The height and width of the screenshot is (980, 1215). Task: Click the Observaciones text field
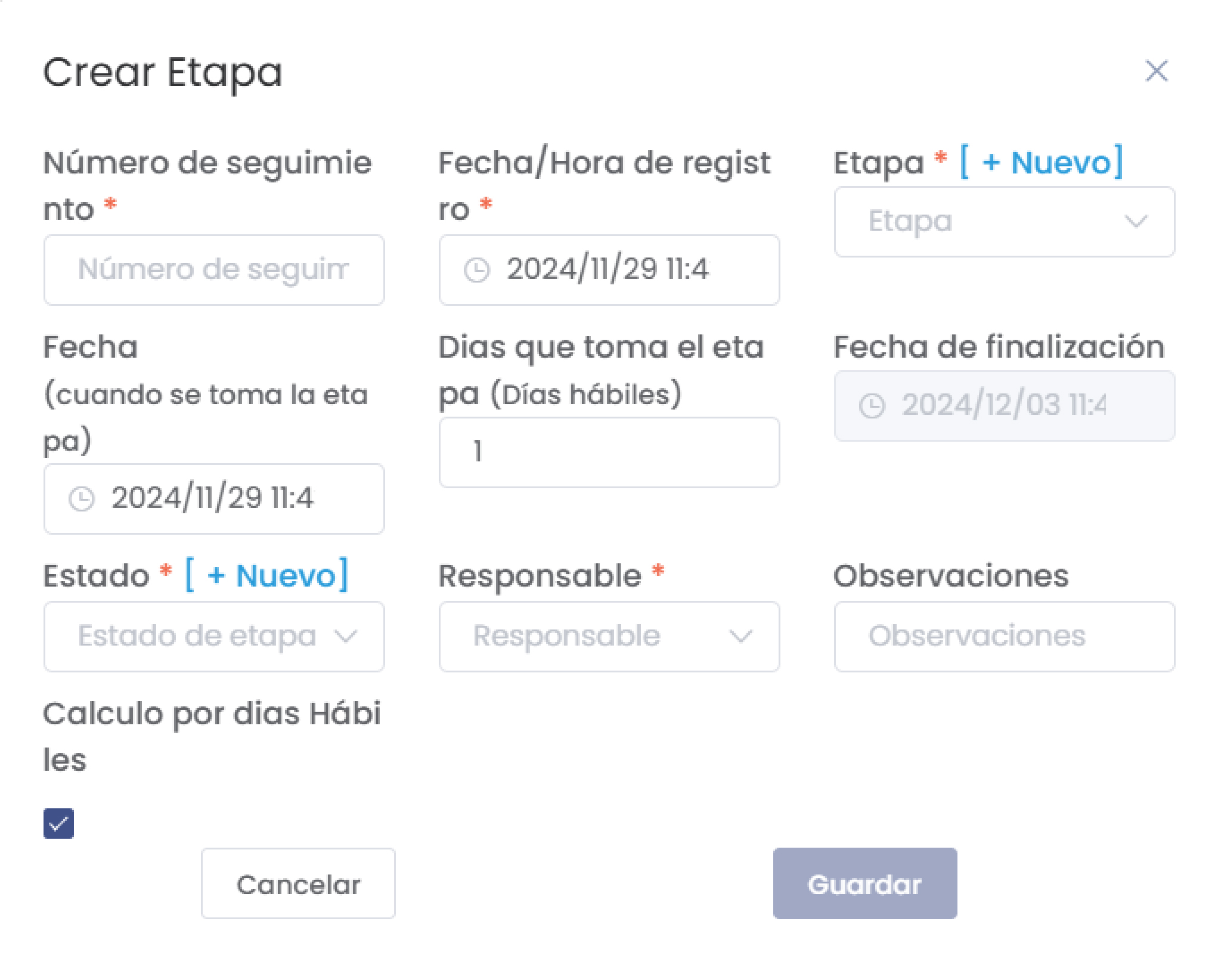[1004, 637]
